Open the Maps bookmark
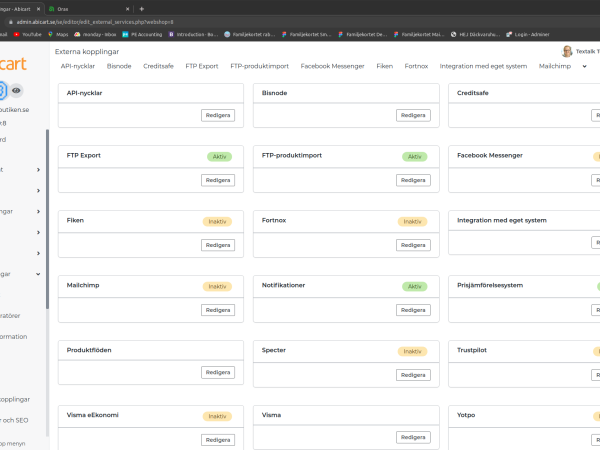600x450 pixels. coord(58,34)
